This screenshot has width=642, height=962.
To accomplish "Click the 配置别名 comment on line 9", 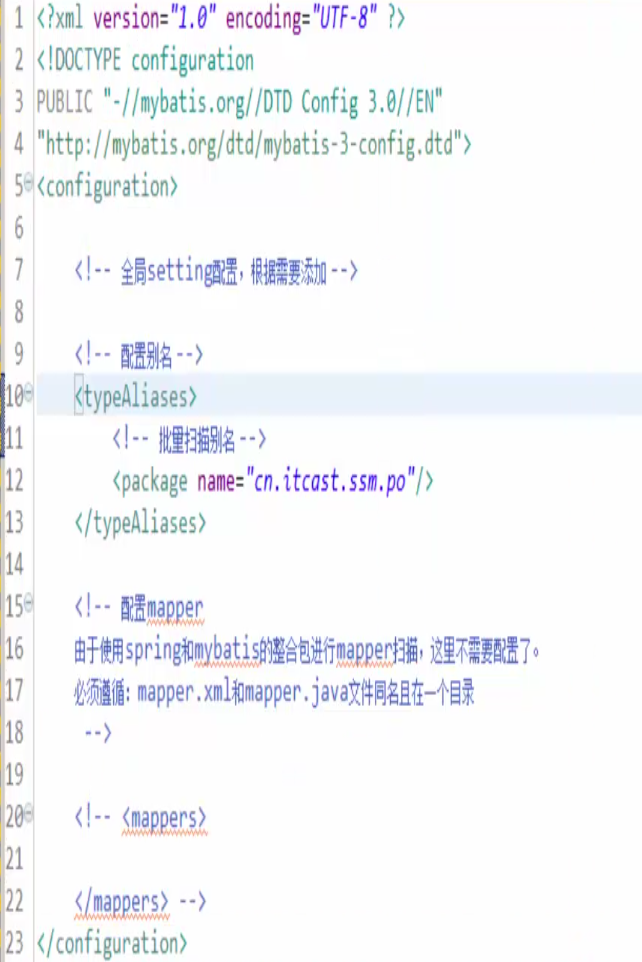I will pos(138,355).
